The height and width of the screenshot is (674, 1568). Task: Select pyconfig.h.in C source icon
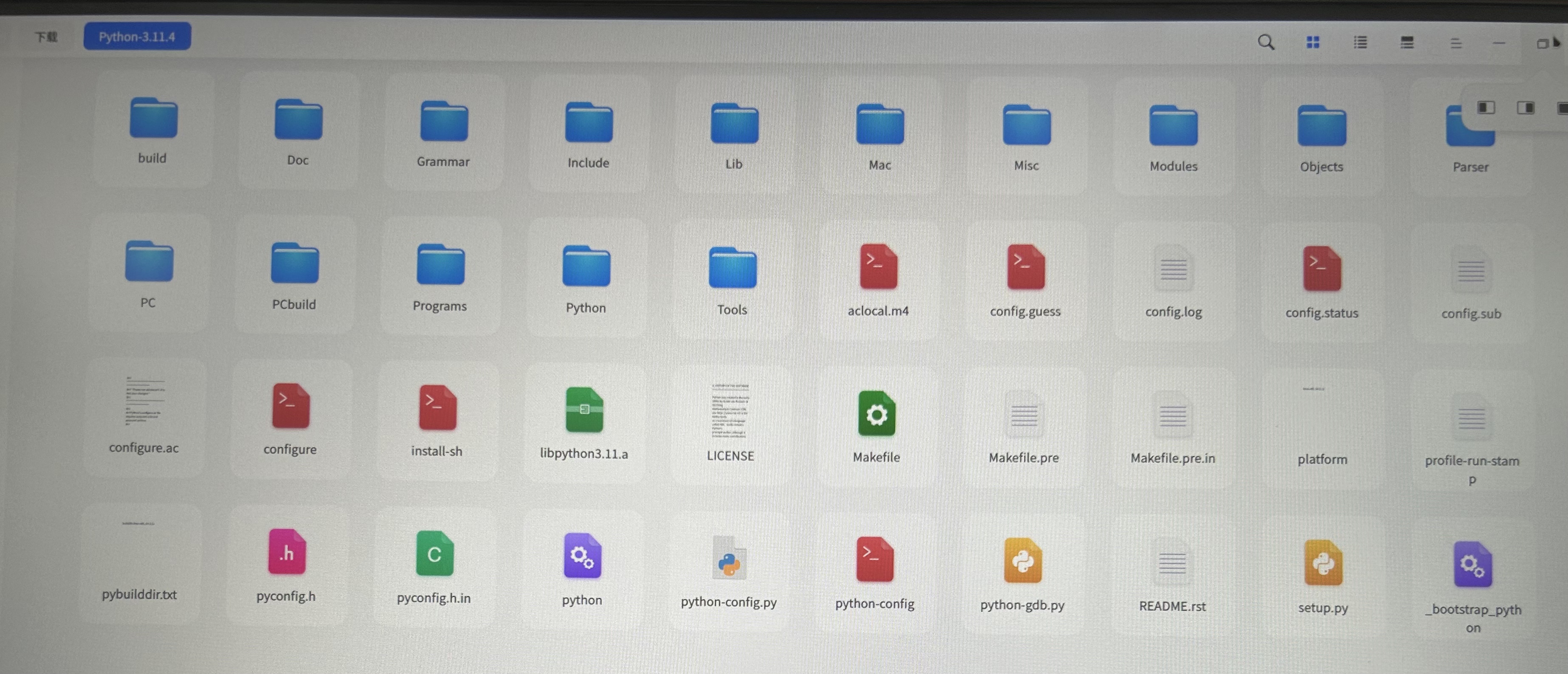click(434, 554)
